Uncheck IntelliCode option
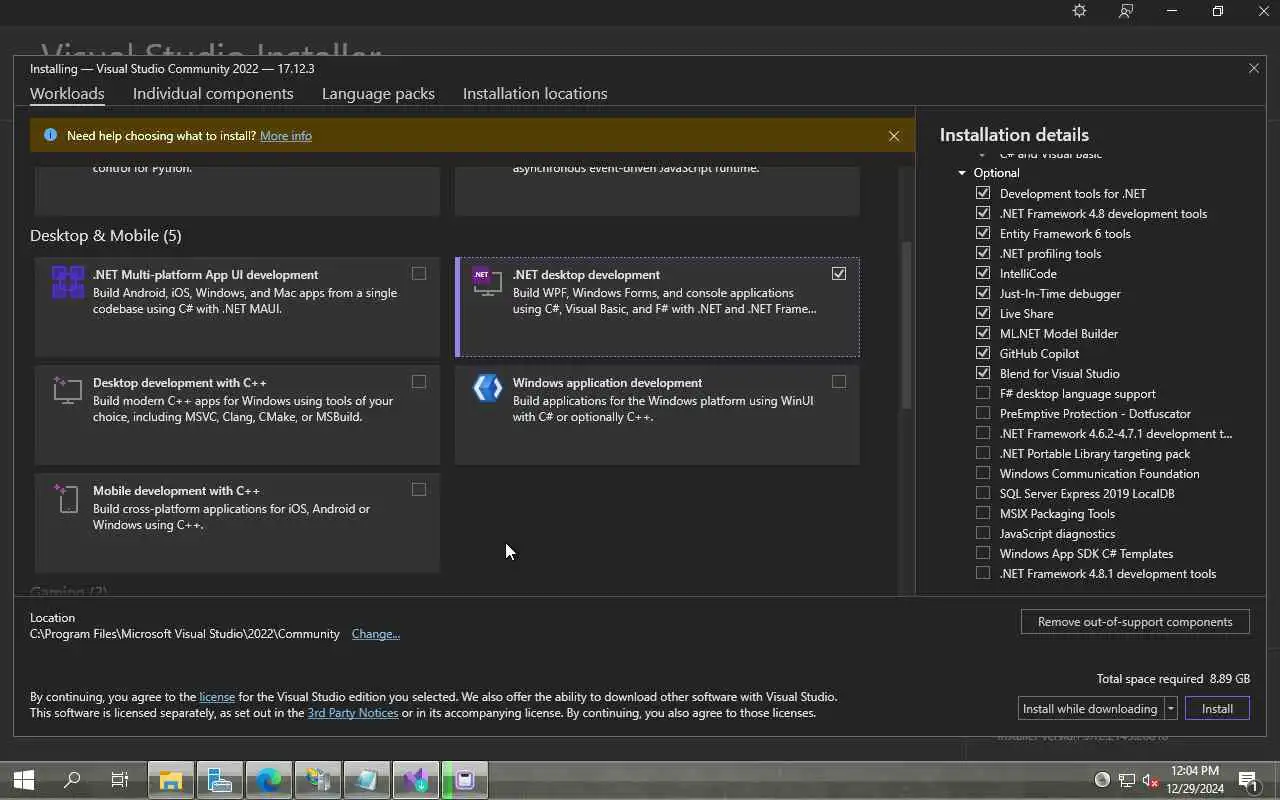Screen dimensions: 1280x800 tap(983, 273)
